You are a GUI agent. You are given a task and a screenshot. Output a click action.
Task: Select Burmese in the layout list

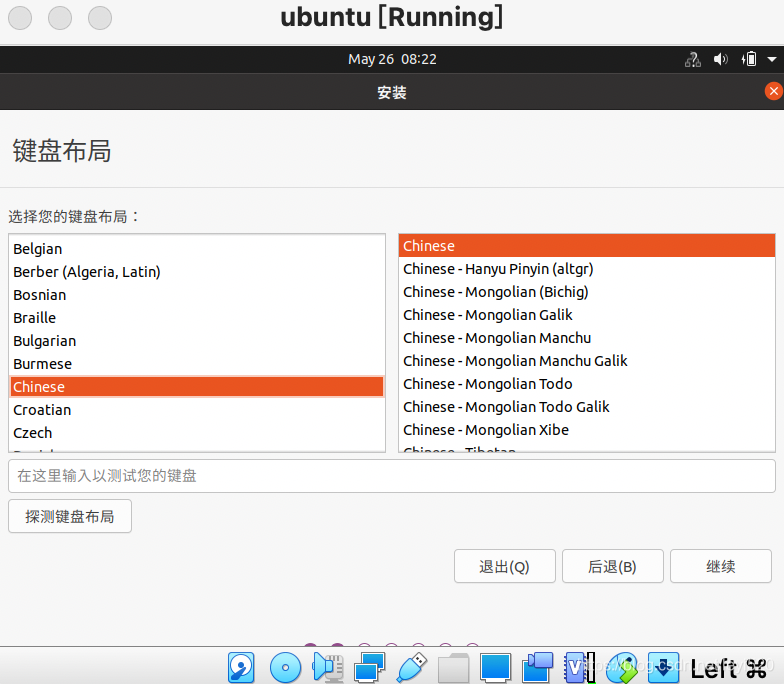pyautogui.click(x=197, y=364)
